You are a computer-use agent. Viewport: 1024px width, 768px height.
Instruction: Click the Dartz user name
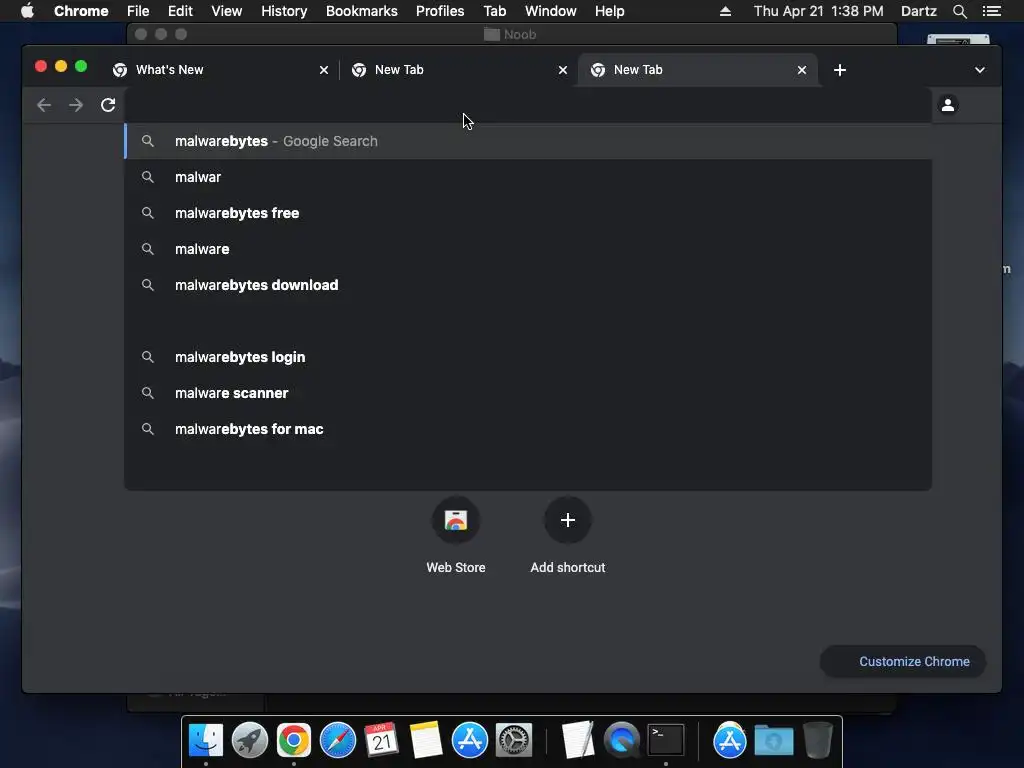pos(919,11)
